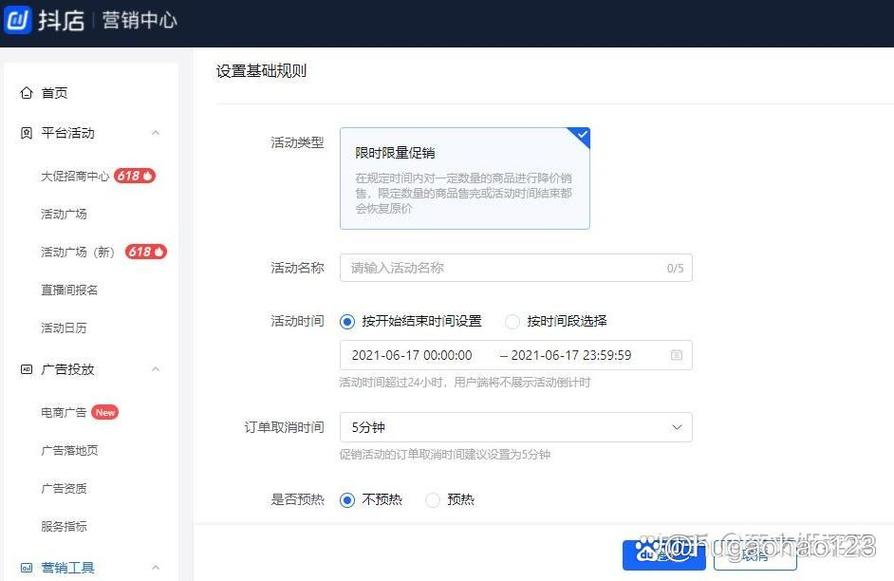The image size is (894, 581).
Task: Click the 平台活动 section icon
Action: 26,133
